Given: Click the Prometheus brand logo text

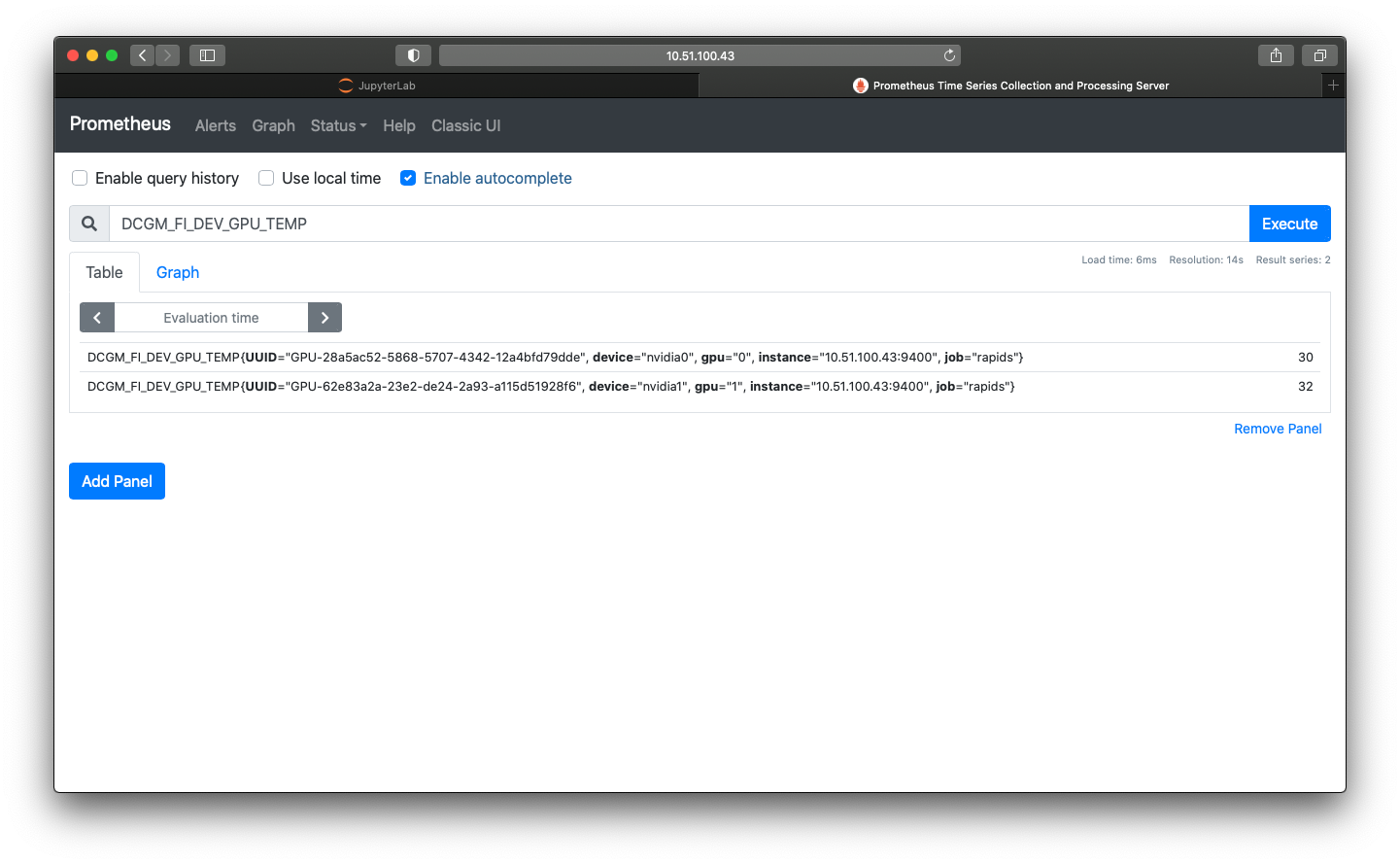Looking at the screenshot, I should pyautogui.click(x=120, y=123).
